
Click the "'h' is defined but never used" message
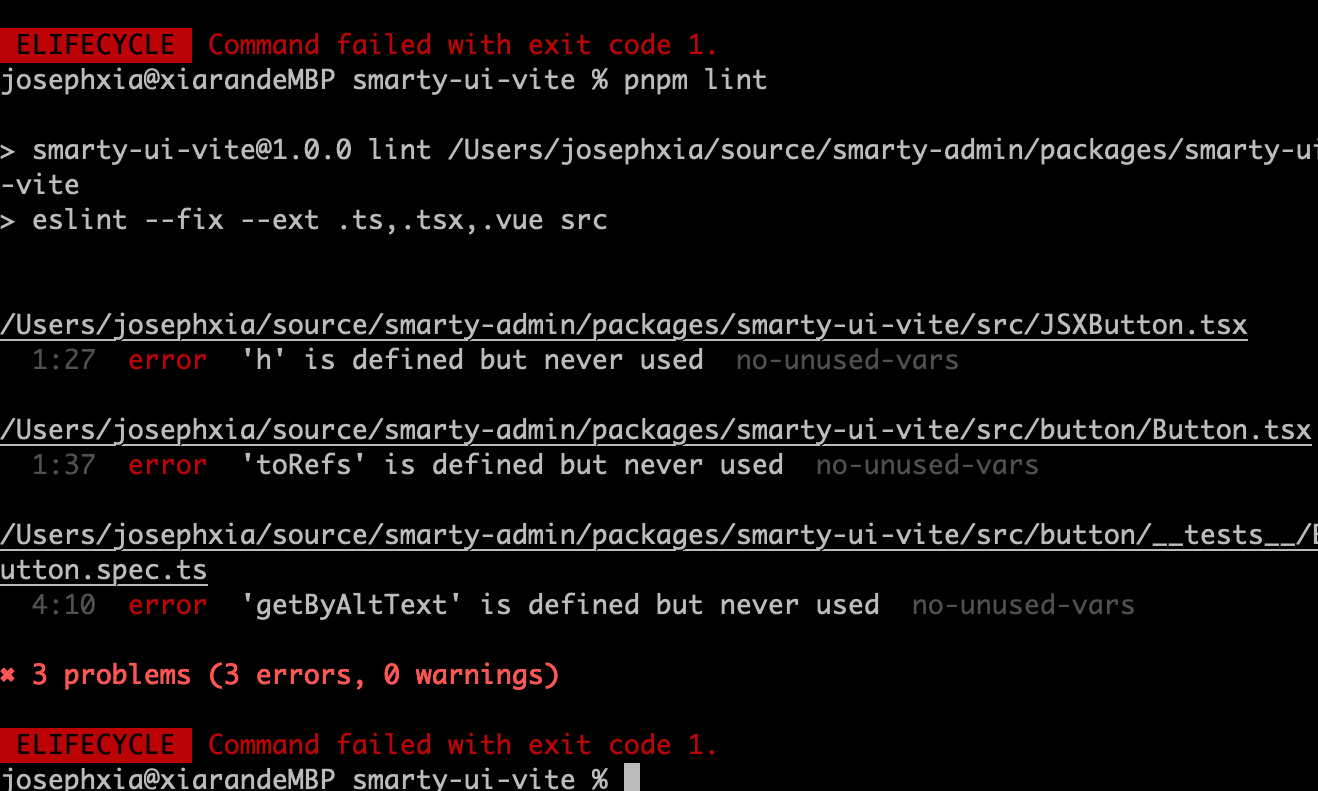coord(472,360)
